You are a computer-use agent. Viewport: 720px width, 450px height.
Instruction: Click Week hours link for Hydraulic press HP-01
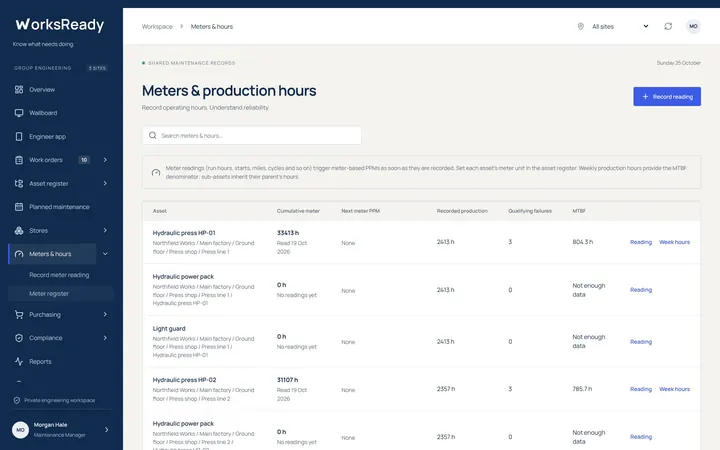[x=674, y=242]
